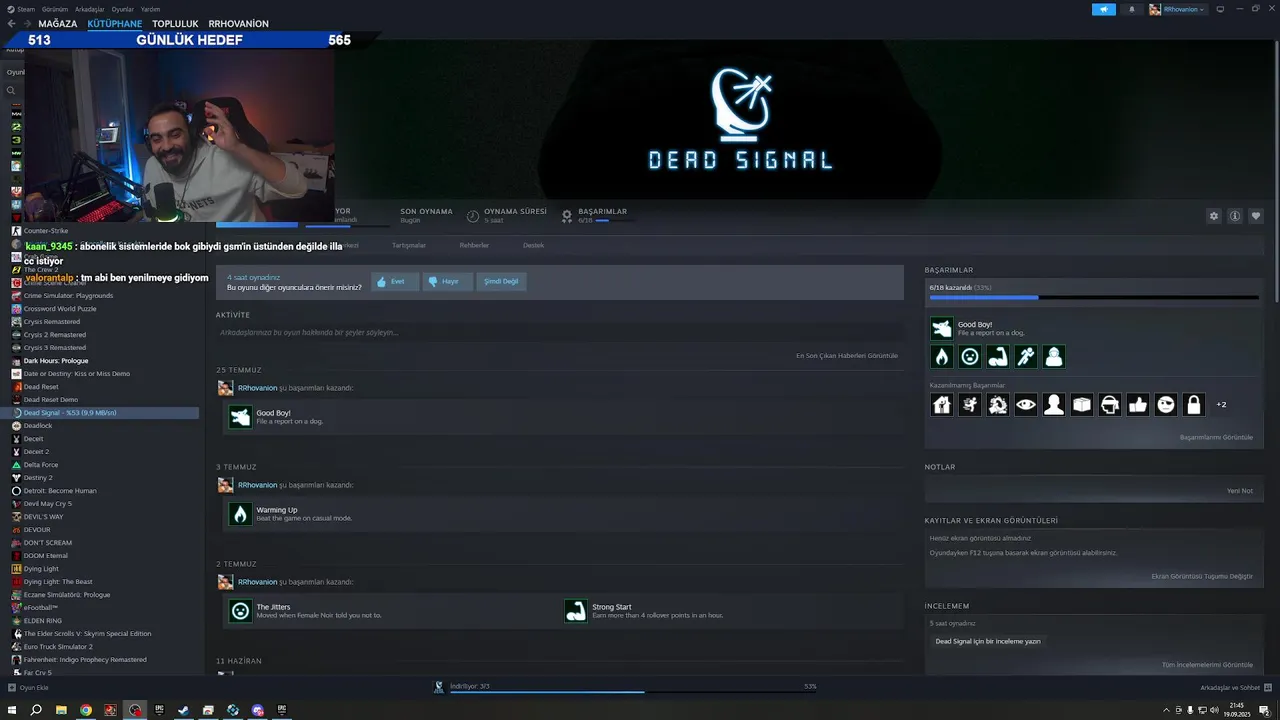The width and height of the screenshot is (1280, 720).
Task: Expand the RRhovanion account dropdown
Action: click(x=1178, y=9)
